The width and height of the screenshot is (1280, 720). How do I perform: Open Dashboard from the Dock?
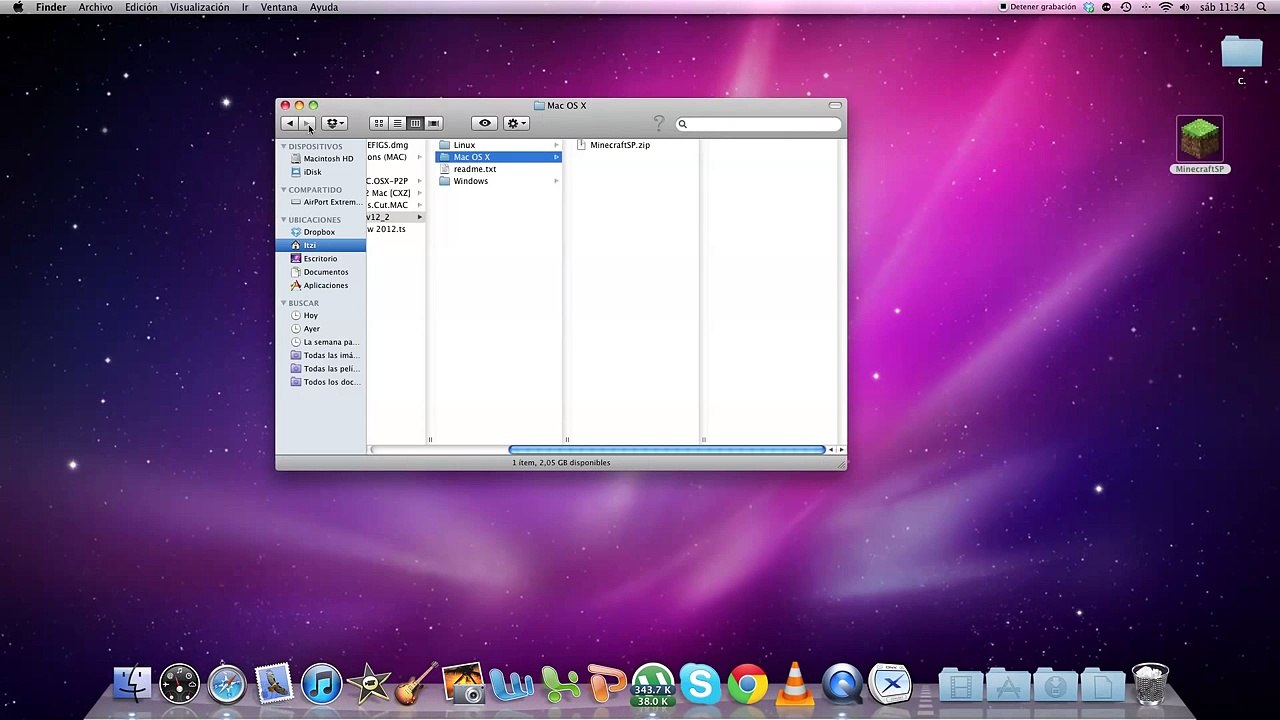(x=180, y=685)
